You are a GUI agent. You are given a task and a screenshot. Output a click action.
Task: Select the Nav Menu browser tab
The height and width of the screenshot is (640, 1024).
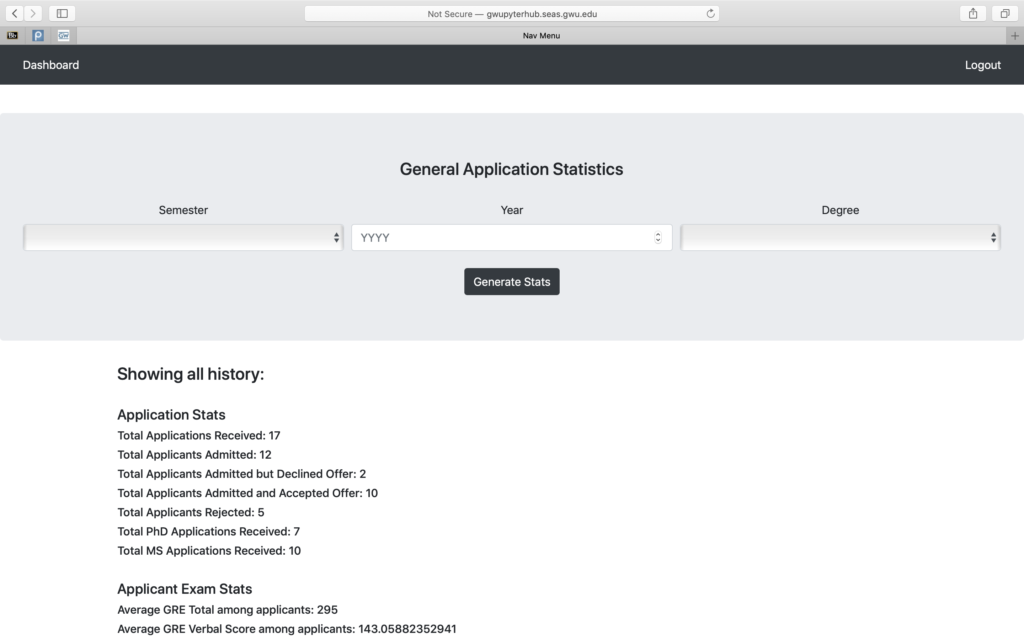541,35
